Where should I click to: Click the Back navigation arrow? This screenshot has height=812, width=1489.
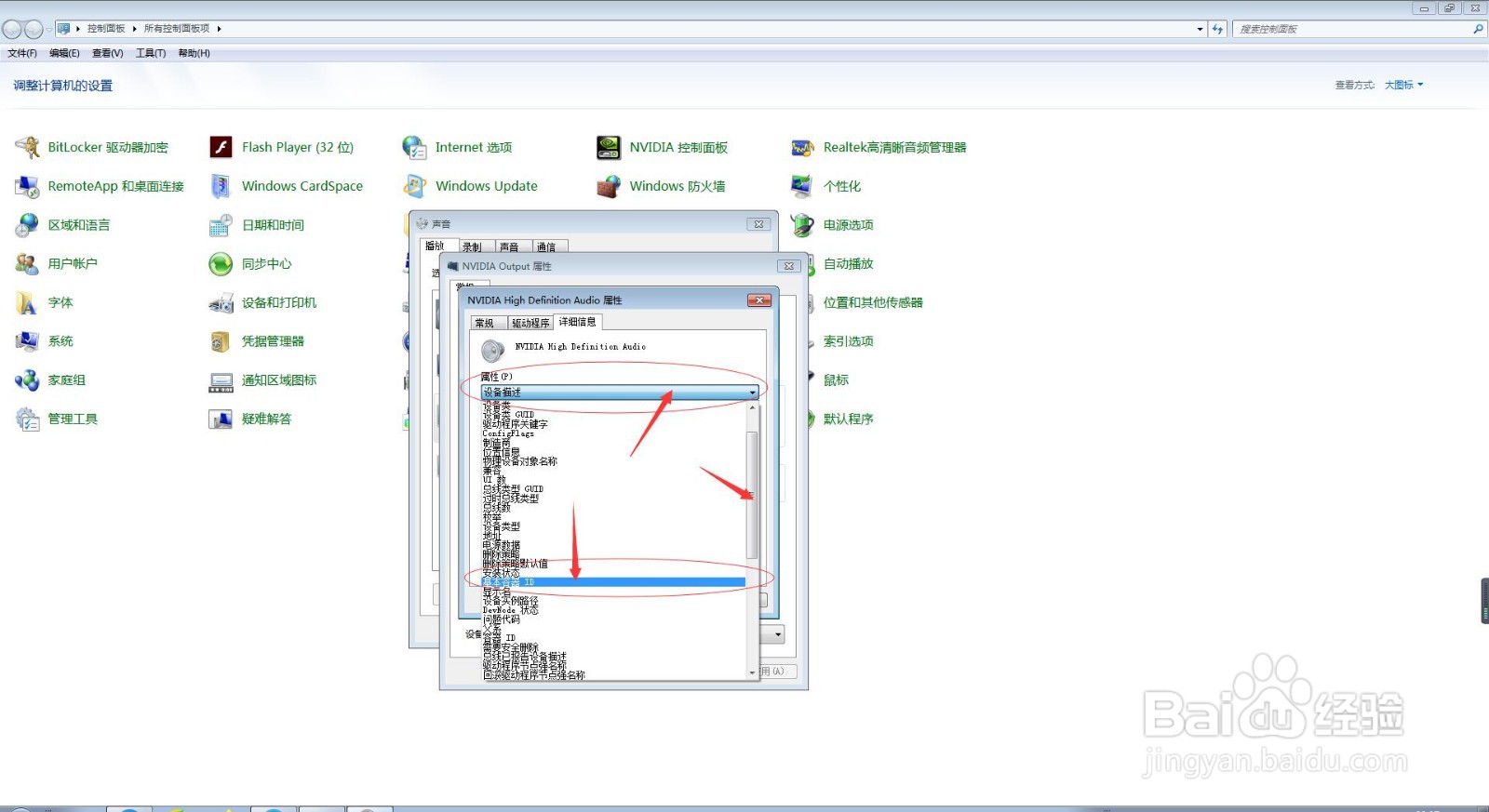tap(12, 29)
